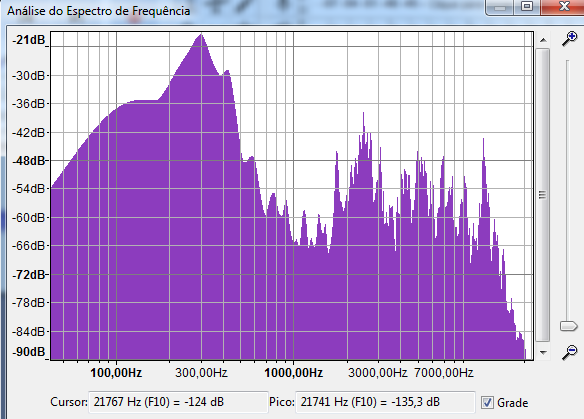
Task: Click the -72dB axis label
Action: point(29,275)
